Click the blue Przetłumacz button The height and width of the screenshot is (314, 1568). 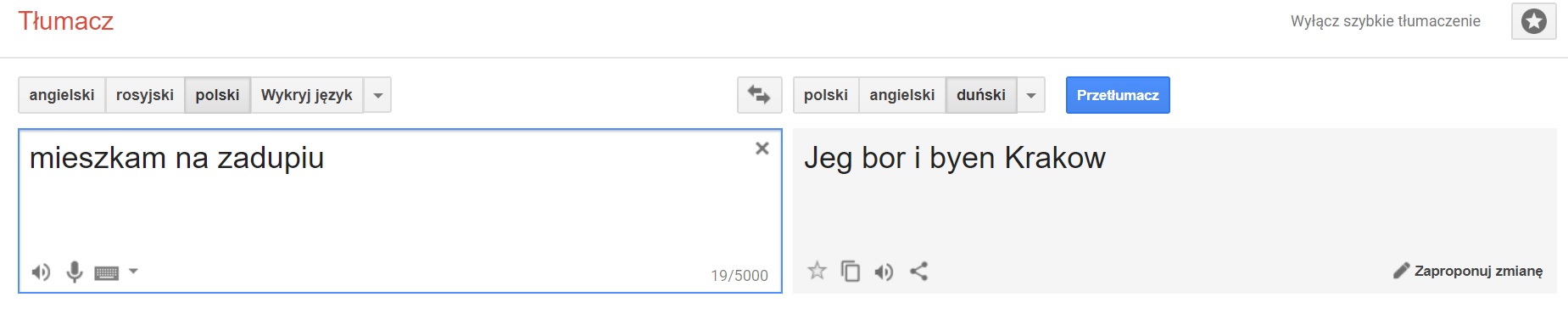click(x=1118, y=95)
